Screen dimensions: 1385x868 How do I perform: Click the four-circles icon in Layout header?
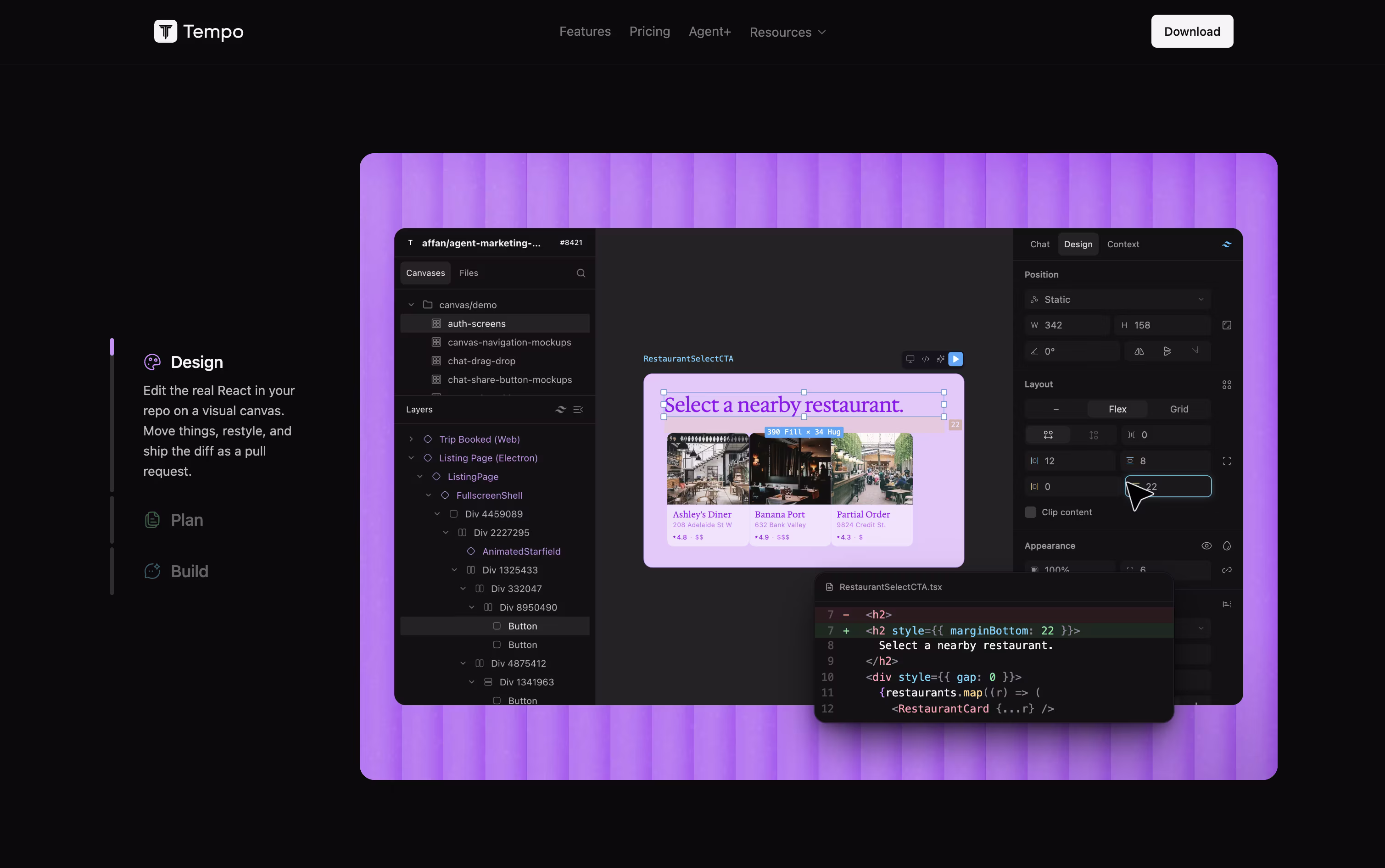click(x=1227, y=384)
